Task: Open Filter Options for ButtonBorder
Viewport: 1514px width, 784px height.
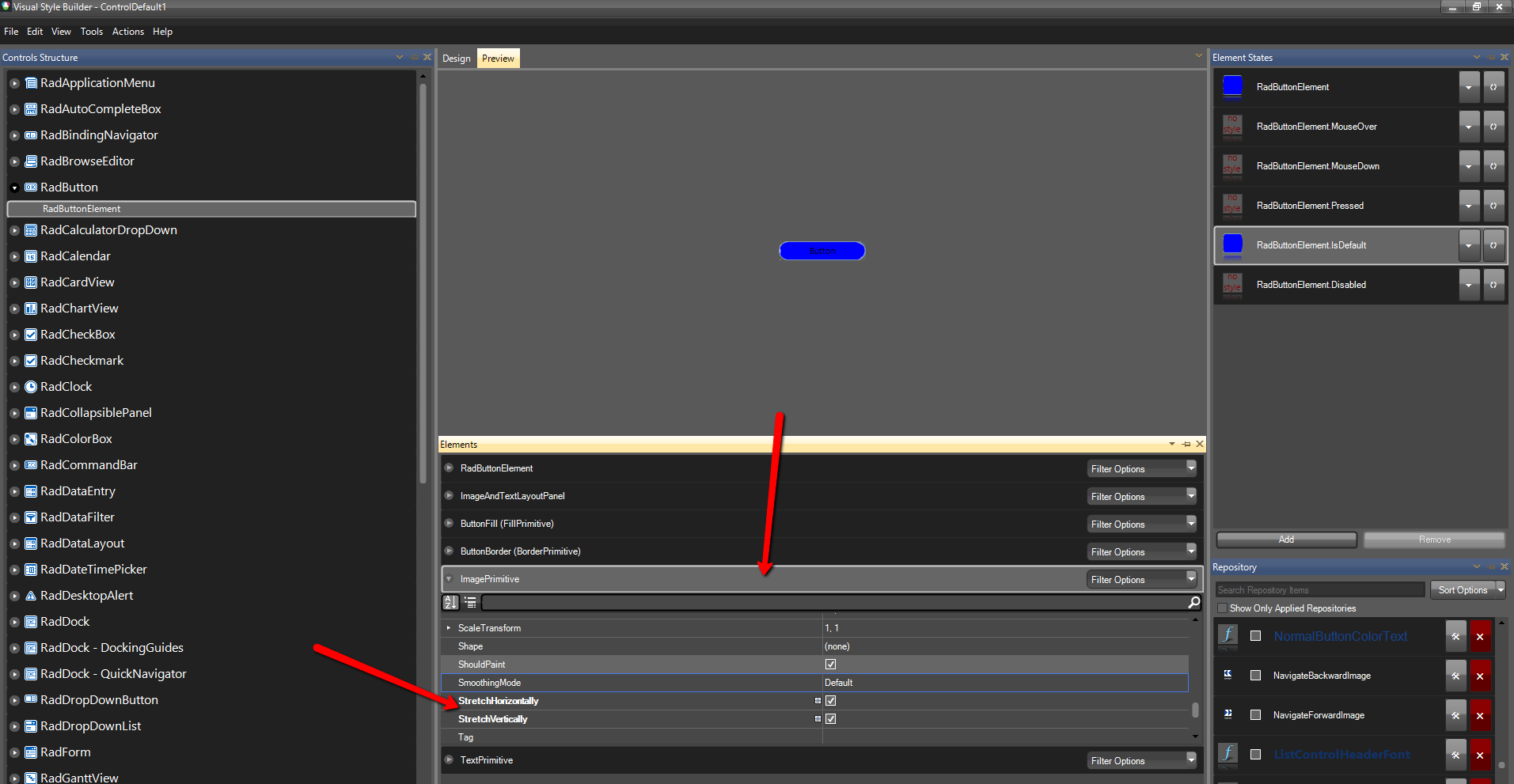Action: coord(1141,552)
